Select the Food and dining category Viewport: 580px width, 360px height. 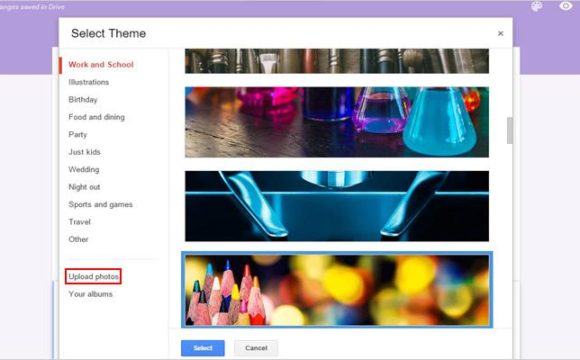click(97, 117)
